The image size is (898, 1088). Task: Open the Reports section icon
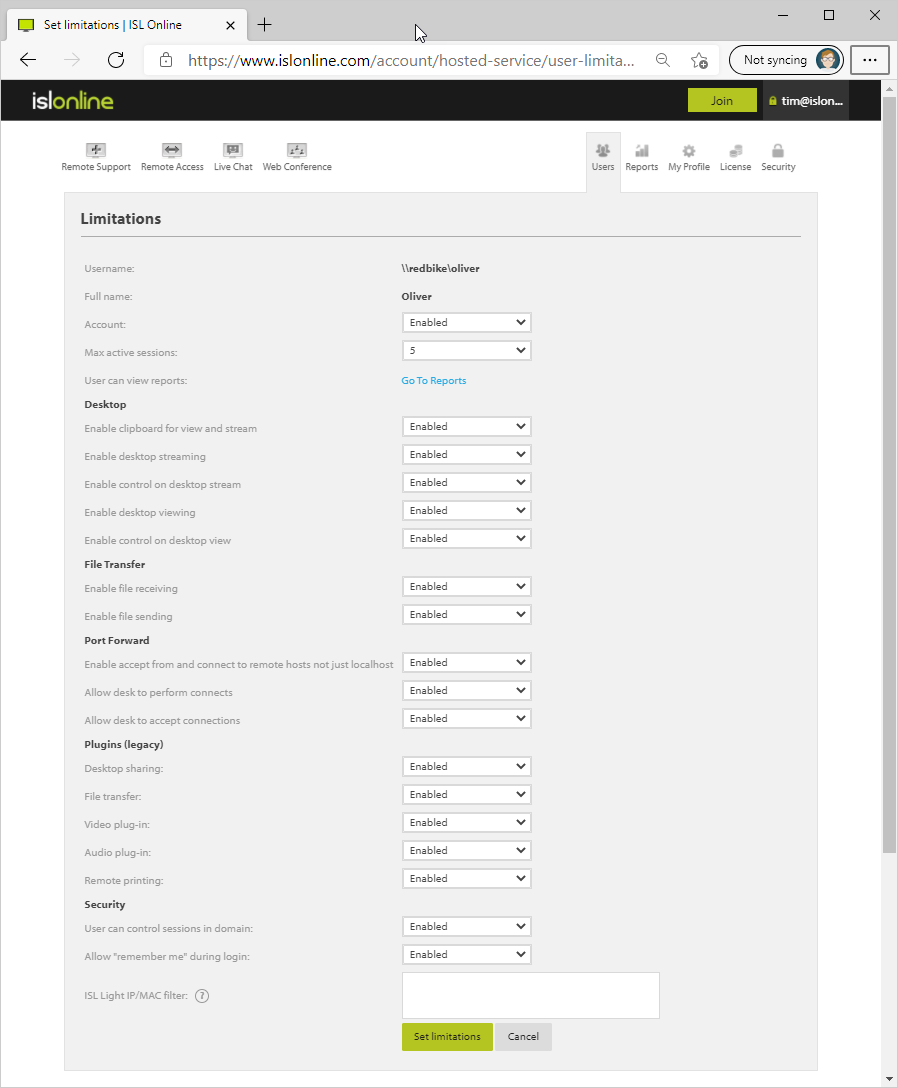[641, 151]
